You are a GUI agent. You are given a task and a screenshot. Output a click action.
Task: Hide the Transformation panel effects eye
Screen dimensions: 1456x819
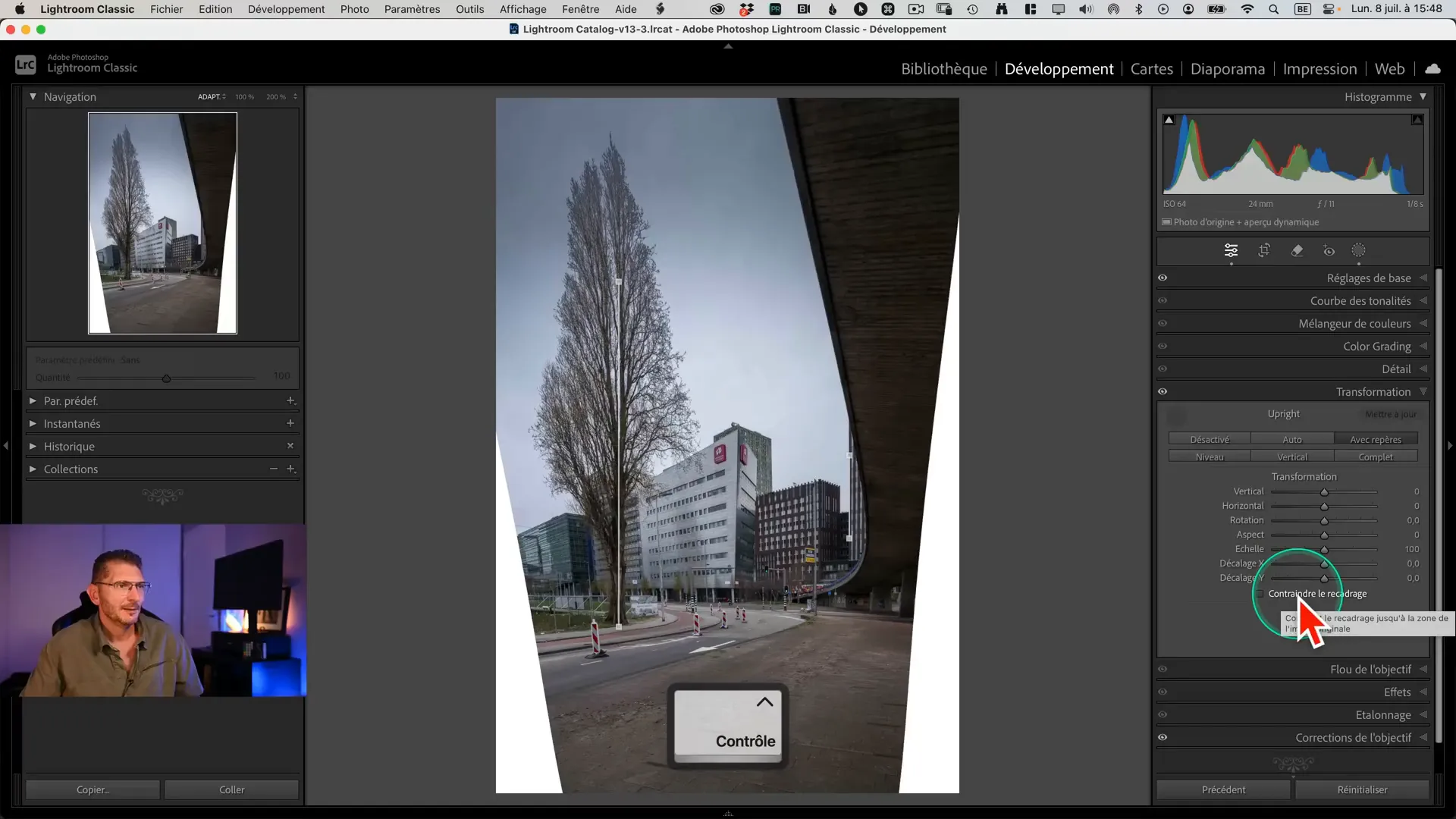coord(1163,391)
